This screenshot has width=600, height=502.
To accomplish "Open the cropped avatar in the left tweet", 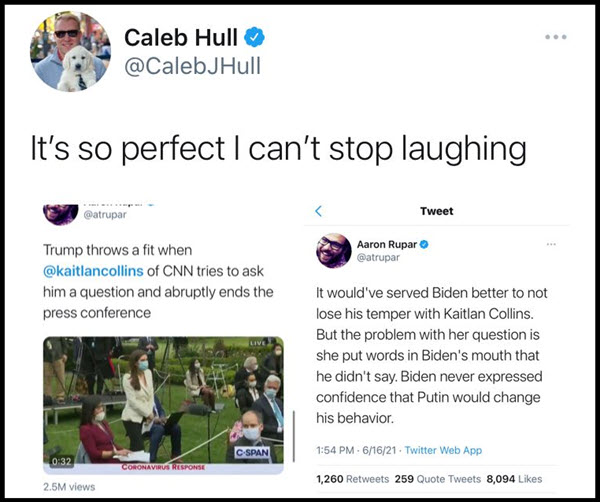I will (x=59, y=213).
